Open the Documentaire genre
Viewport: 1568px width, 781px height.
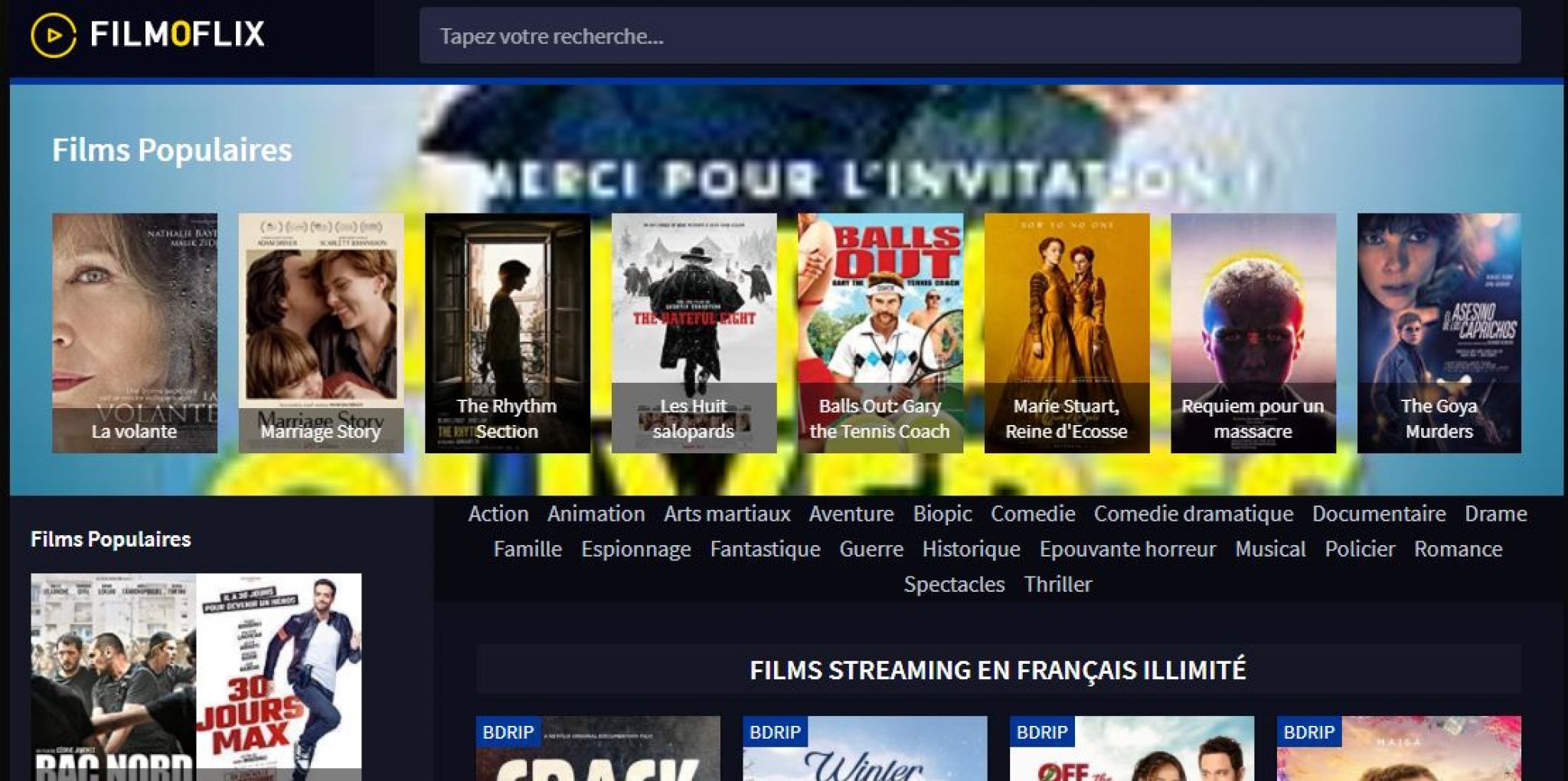click(x=1379, y=513)
